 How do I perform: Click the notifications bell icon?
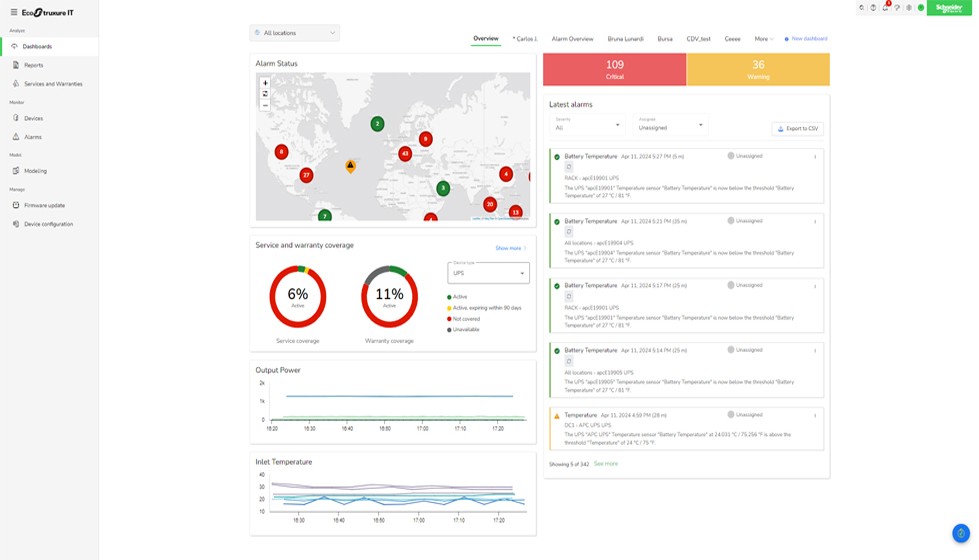(885, 8)
